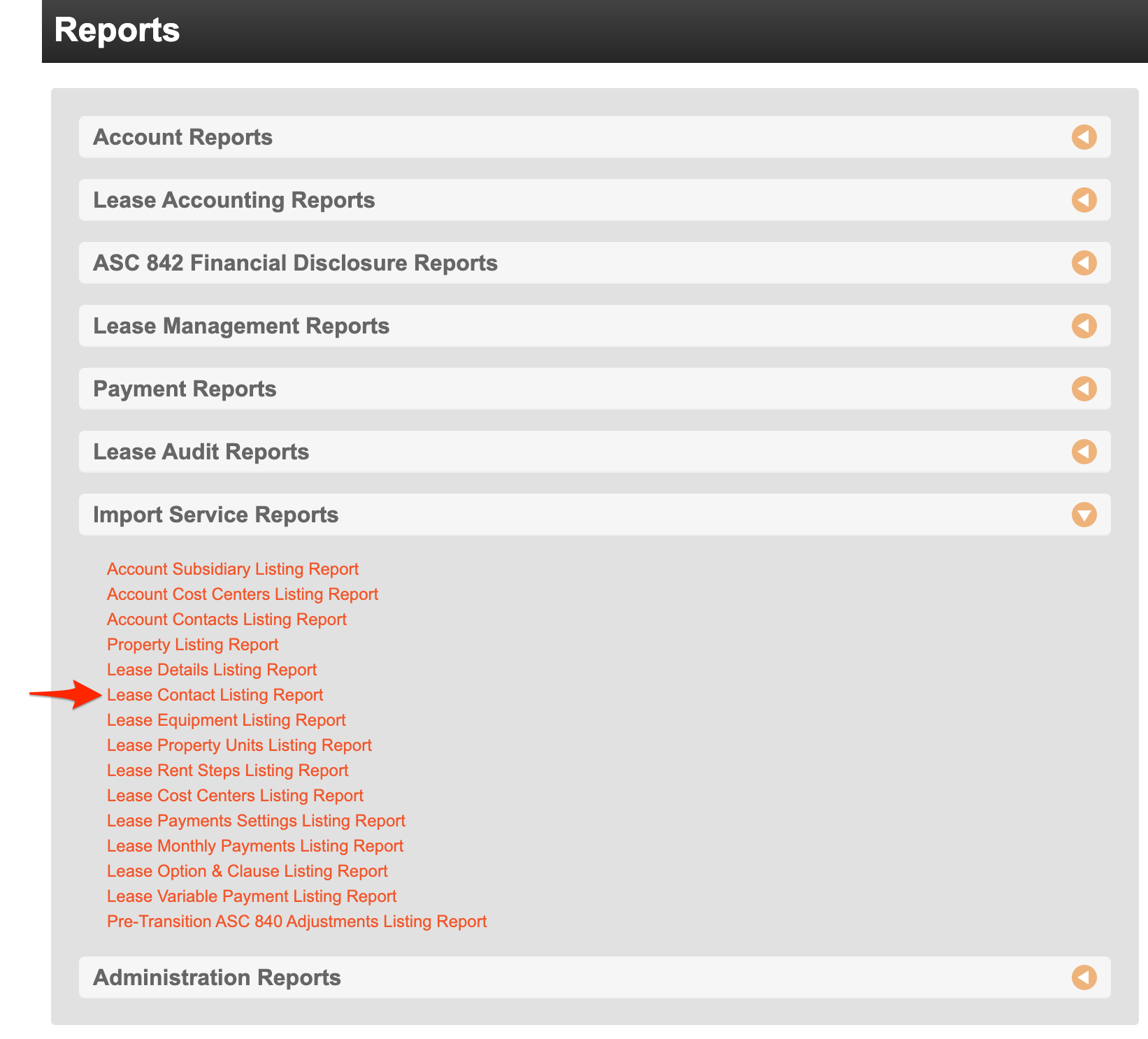Open Lease Equipment Listing Report
The width and height of the screenshot is (1148, 1039).
click(227, 720)
